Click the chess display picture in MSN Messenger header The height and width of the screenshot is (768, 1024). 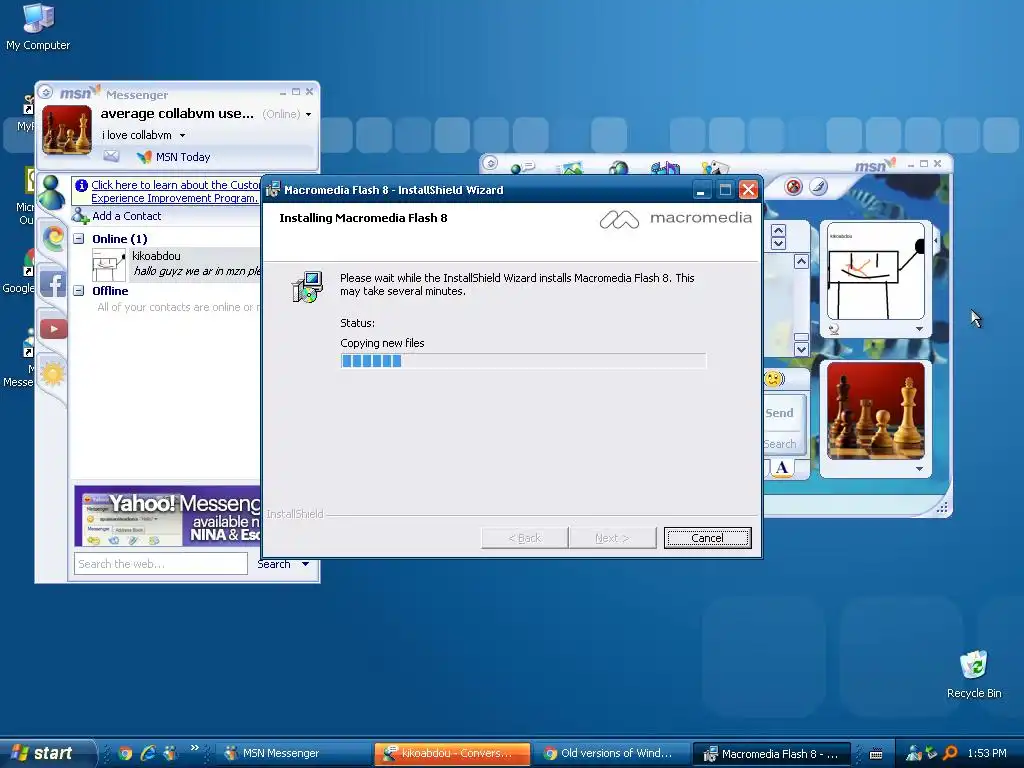click(67, 130)
